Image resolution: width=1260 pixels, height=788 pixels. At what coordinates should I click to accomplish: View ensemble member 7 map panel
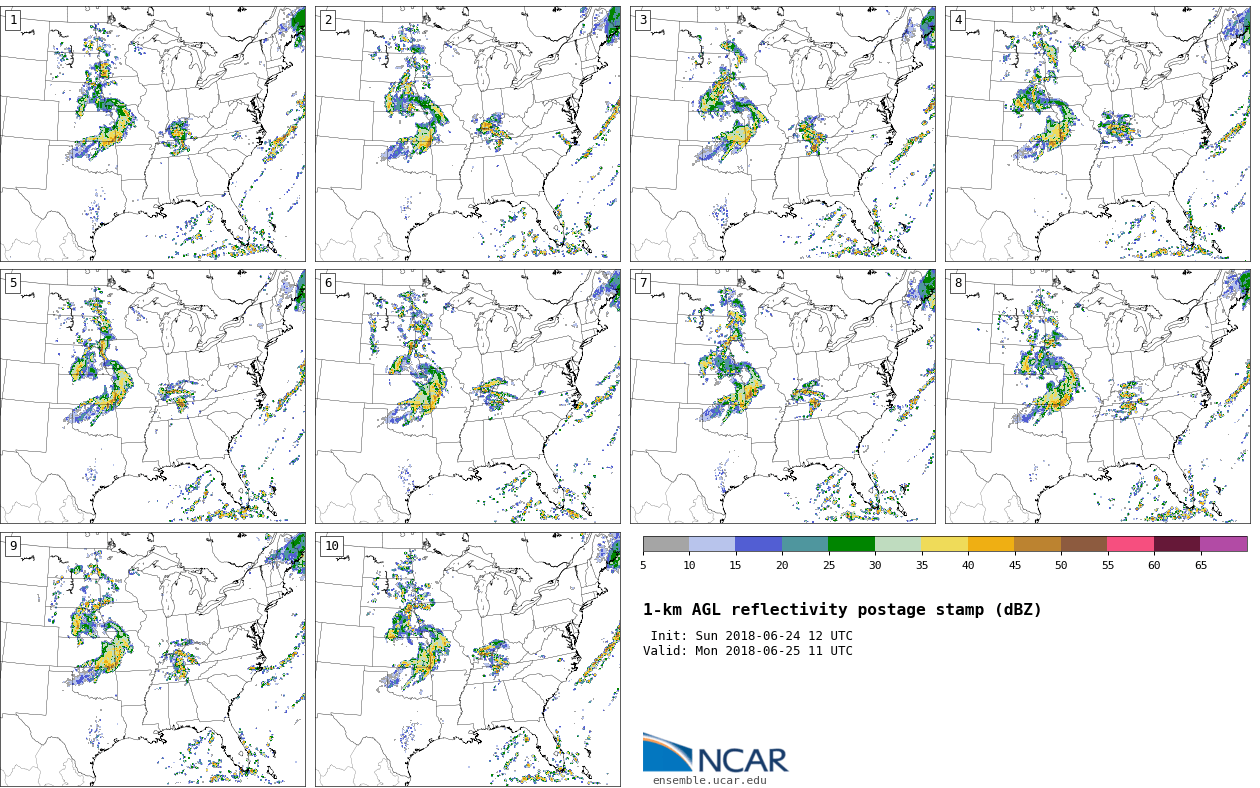(x=783, y=396)
